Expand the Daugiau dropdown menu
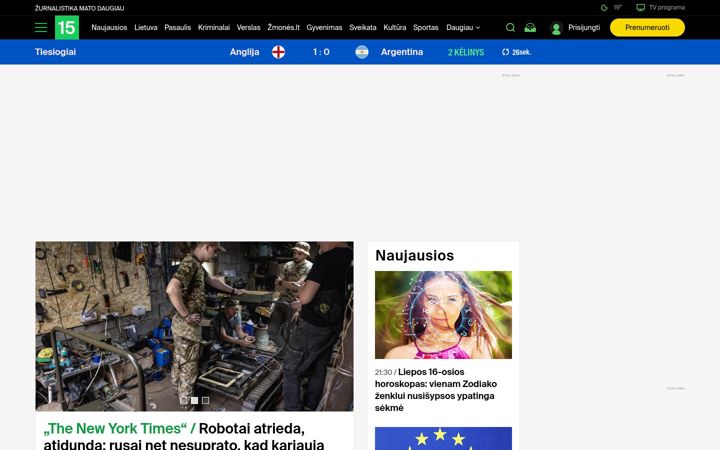720x450 pixels. [x=463, y=28]
